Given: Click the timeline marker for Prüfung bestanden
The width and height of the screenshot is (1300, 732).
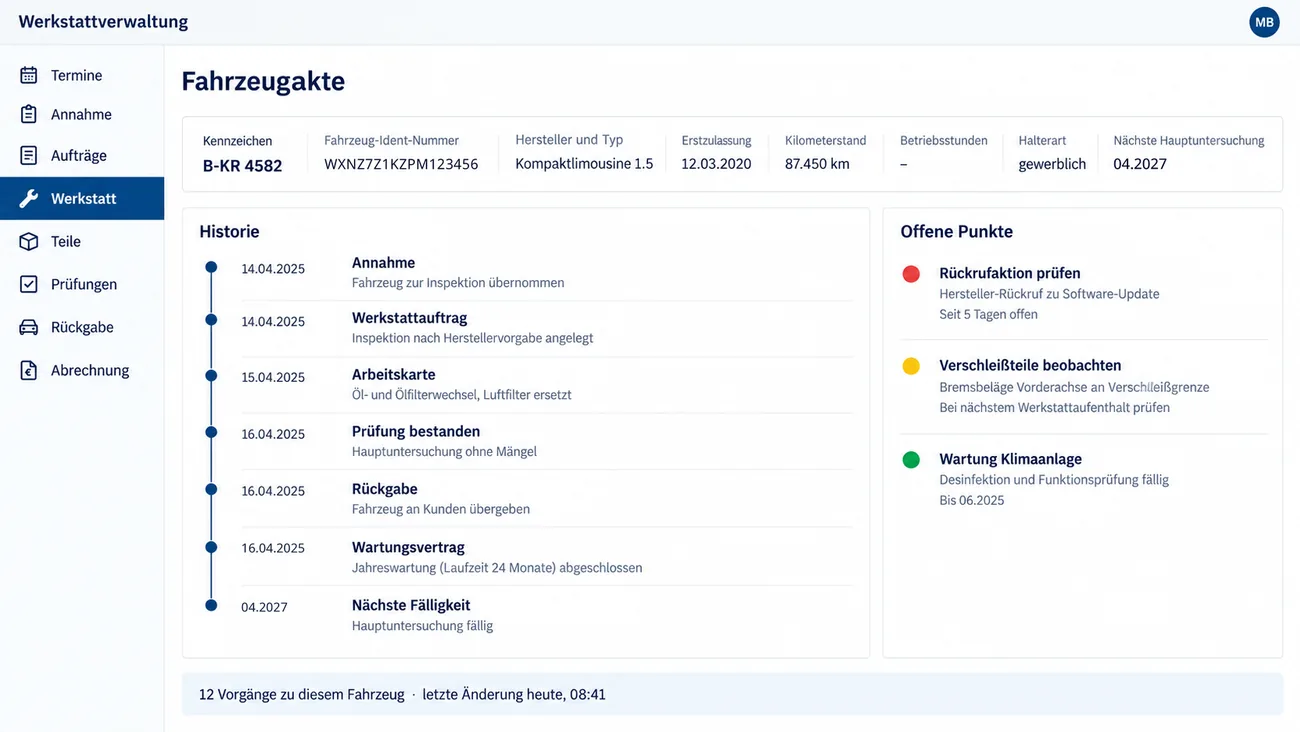Looking at the screenshot, I should [x=211, y=432].
